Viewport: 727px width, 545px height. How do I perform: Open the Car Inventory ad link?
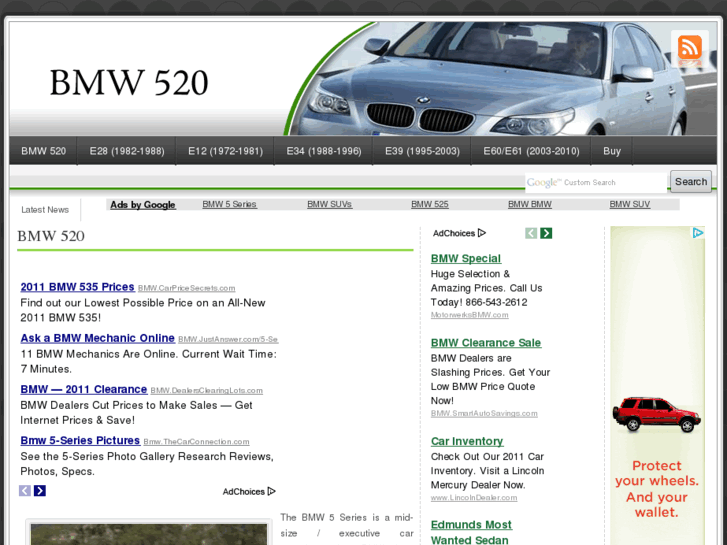click(x=467, y=441)
